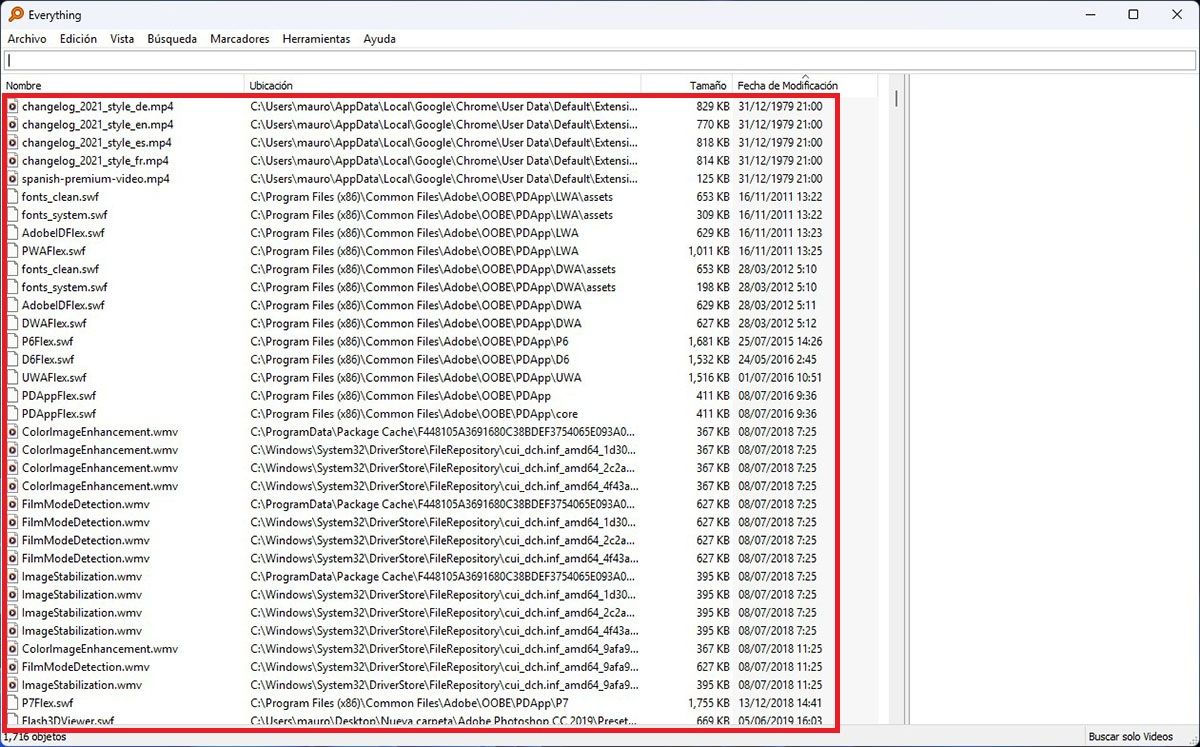This screenshot has width=1200, height=747.
Task: Select file name P7Flex.swf
Action: point(48,703)
